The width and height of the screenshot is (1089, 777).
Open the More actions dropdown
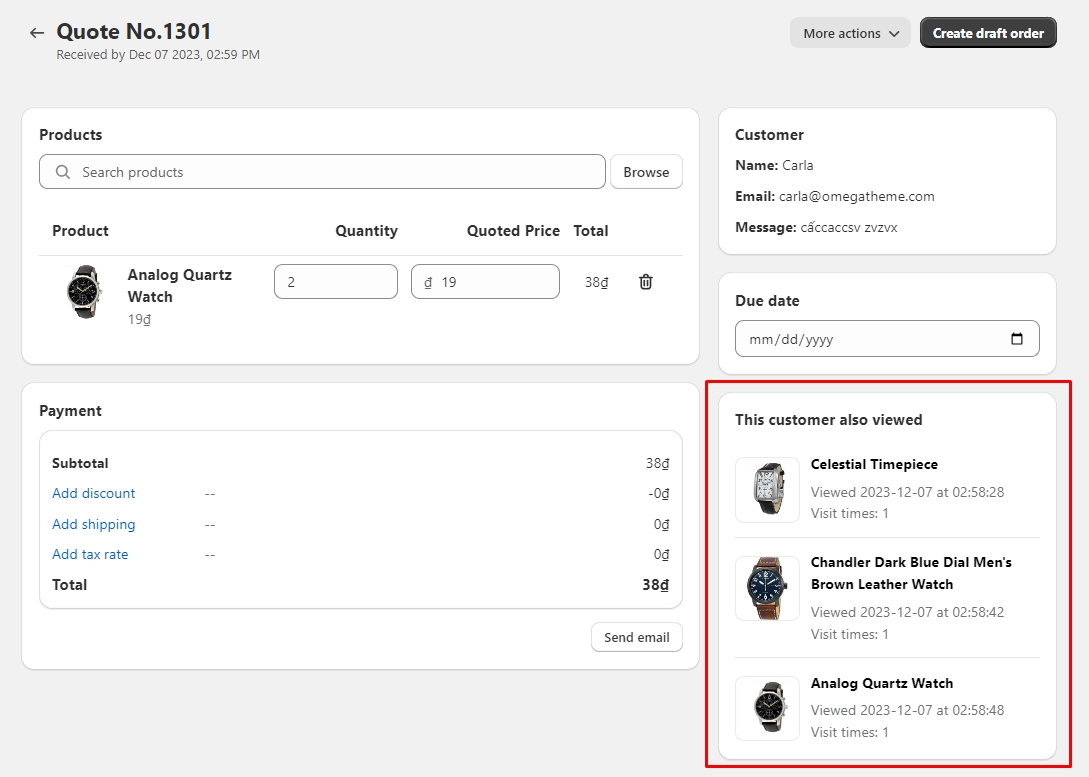850,33
